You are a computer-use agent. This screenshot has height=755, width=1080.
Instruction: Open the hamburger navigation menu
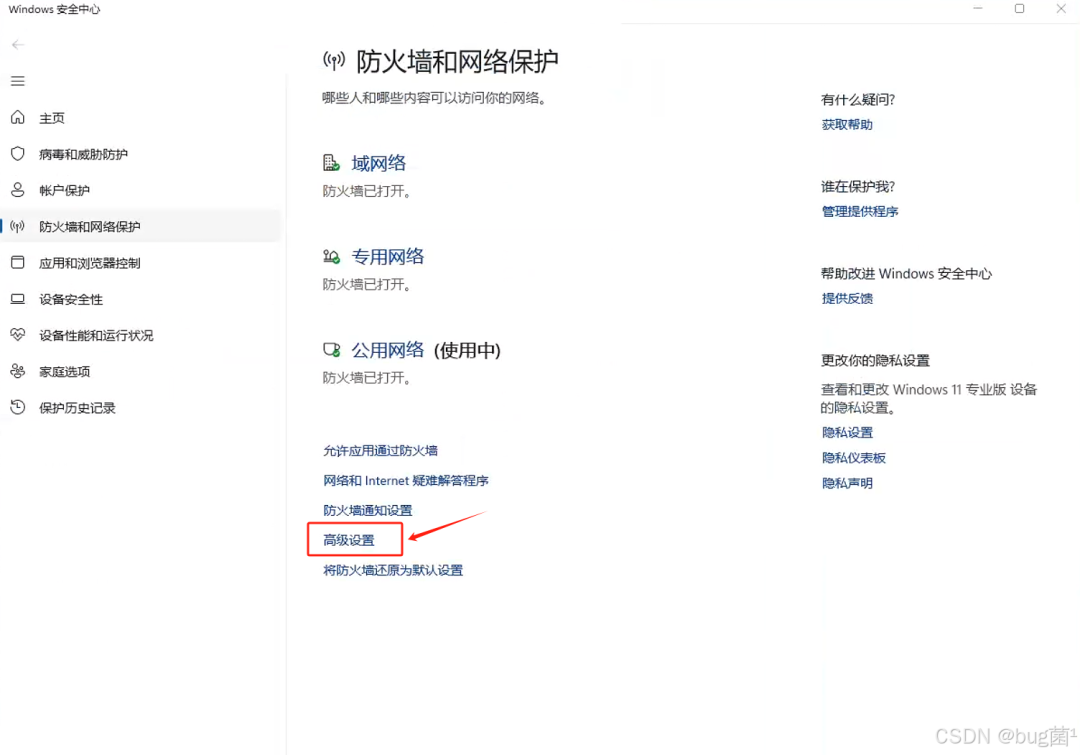tap(18, 81)
